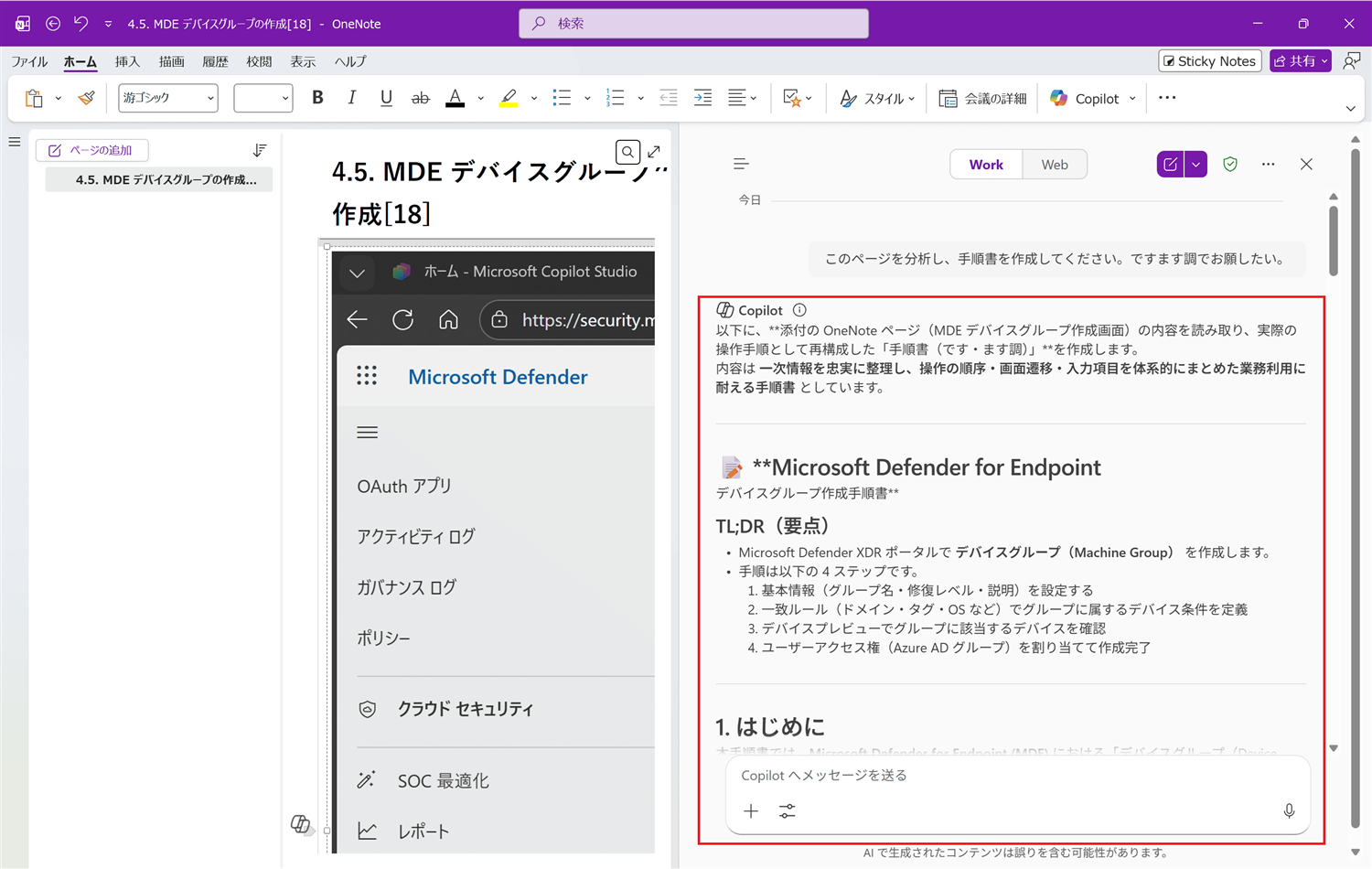The image size is (1372, 869).
Task: Apply the yellow text highlight color
Action: coord(509,98)
